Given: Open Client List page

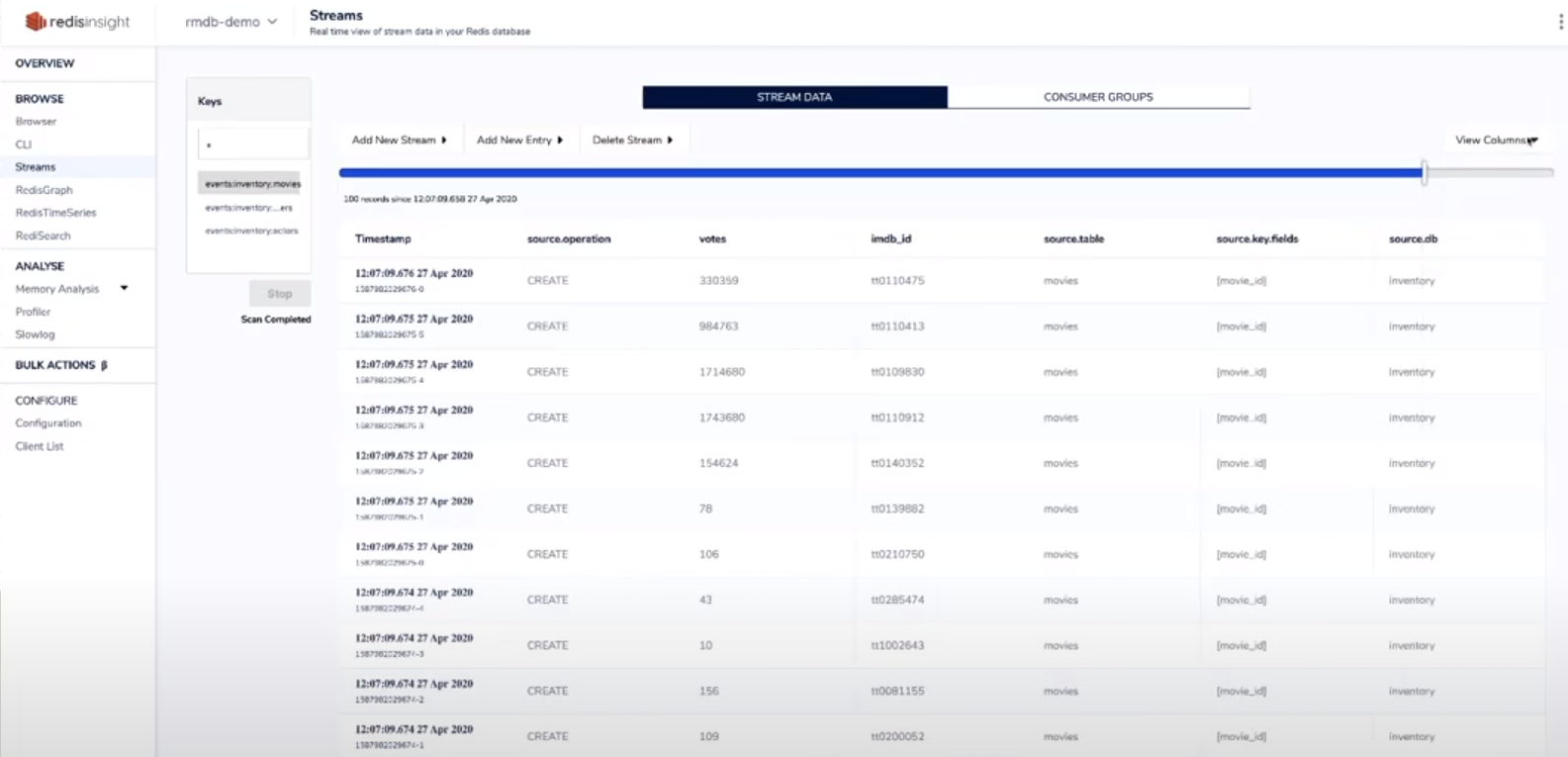Looking at the screenshot, I should pos(40,446).
